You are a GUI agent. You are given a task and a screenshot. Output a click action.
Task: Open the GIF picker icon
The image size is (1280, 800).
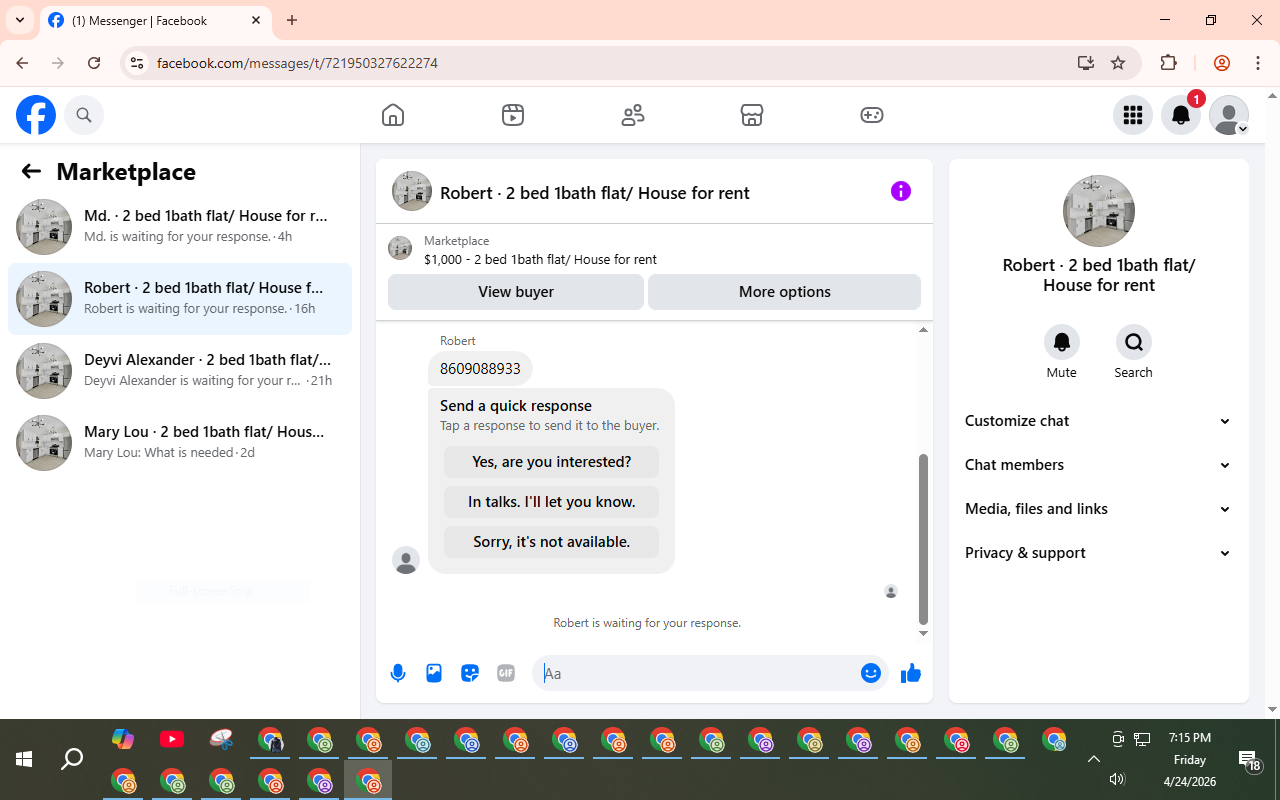tap(506, 673)
